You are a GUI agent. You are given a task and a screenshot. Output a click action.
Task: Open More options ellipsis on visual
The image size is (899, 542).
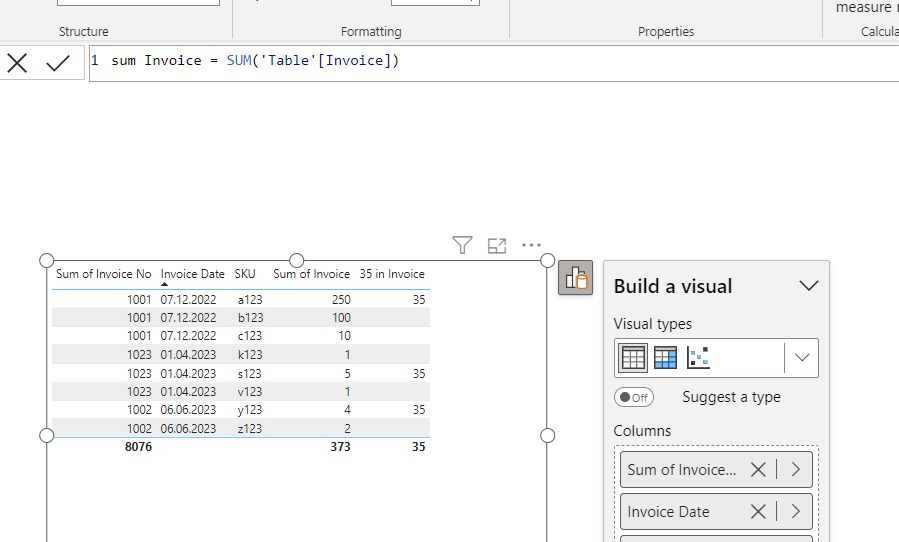pyautogui.click(x=531, y=245)
